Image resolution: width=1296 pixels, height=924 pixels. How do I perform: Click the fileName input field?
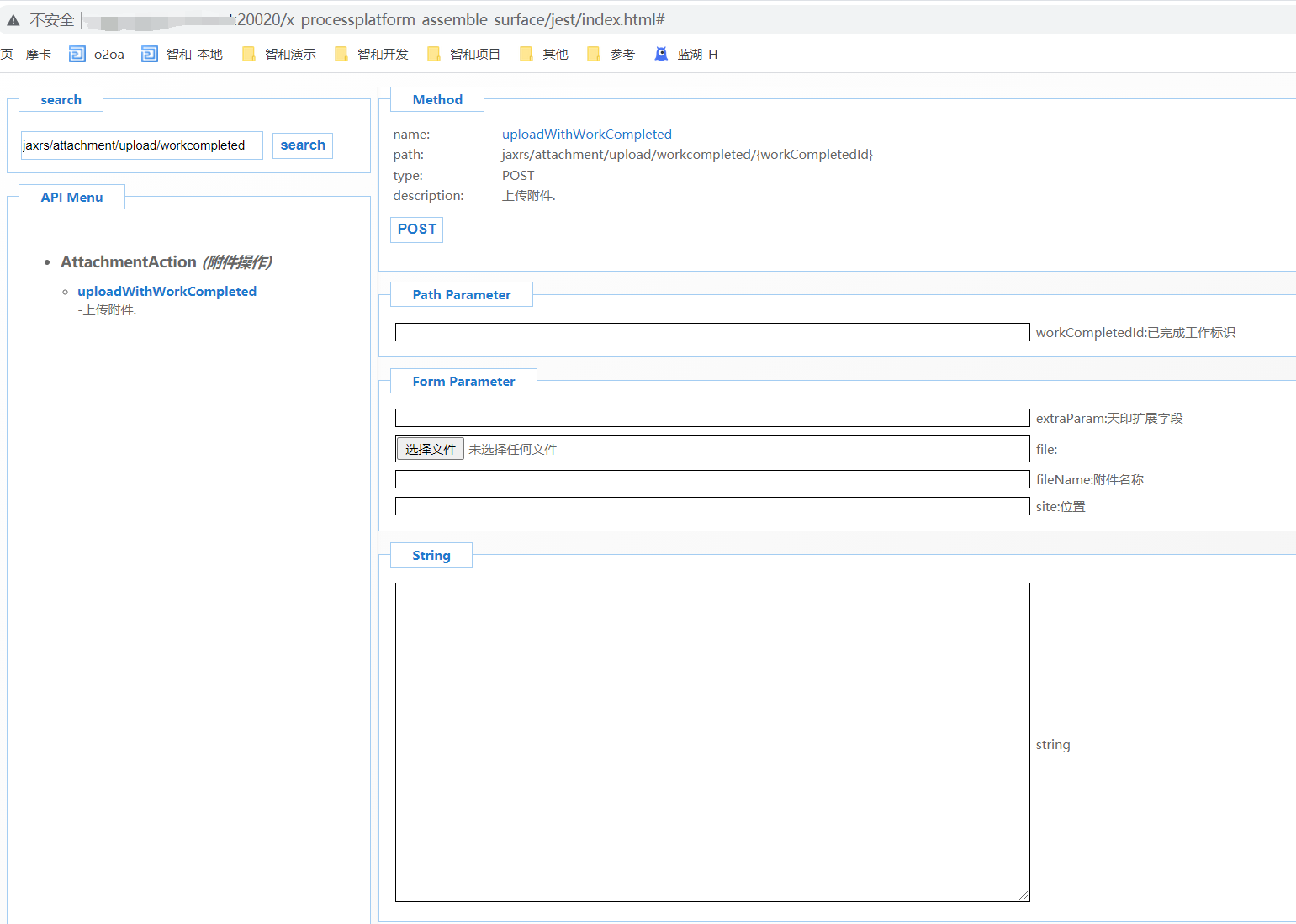click(711, 479)
